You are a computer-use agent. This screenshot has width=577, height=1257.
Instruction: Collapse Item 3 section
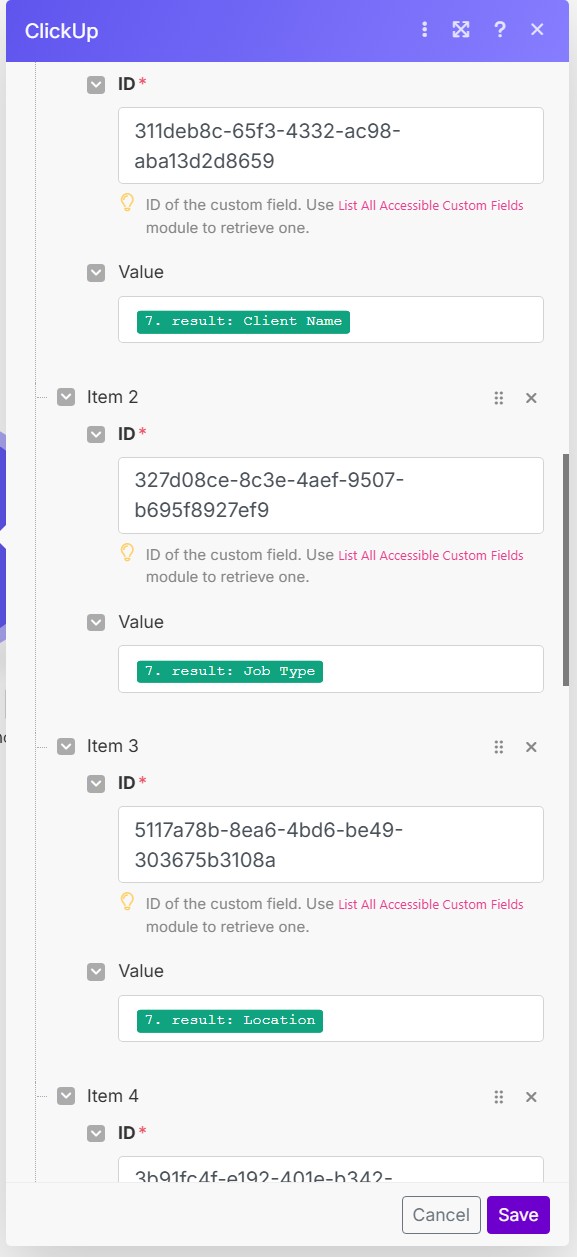pyautogui.click(x=66, y=746)
